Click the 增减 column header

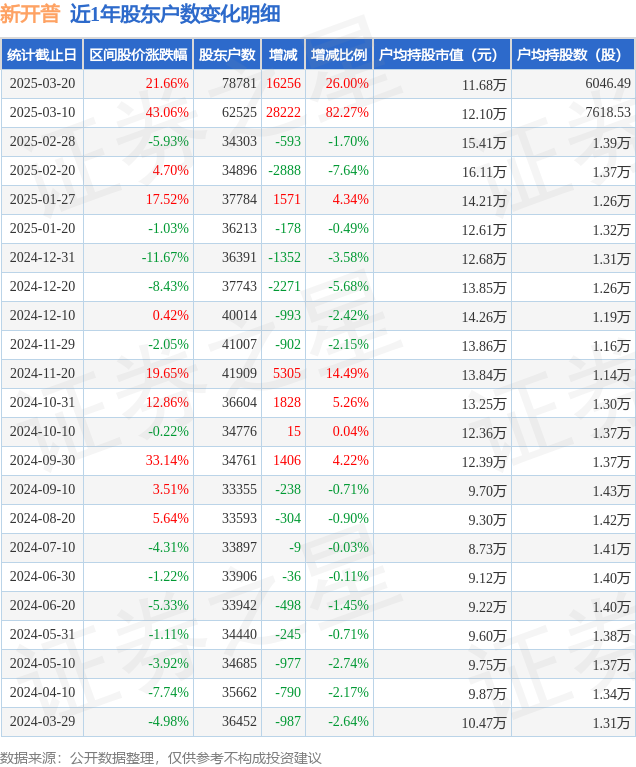283,55
